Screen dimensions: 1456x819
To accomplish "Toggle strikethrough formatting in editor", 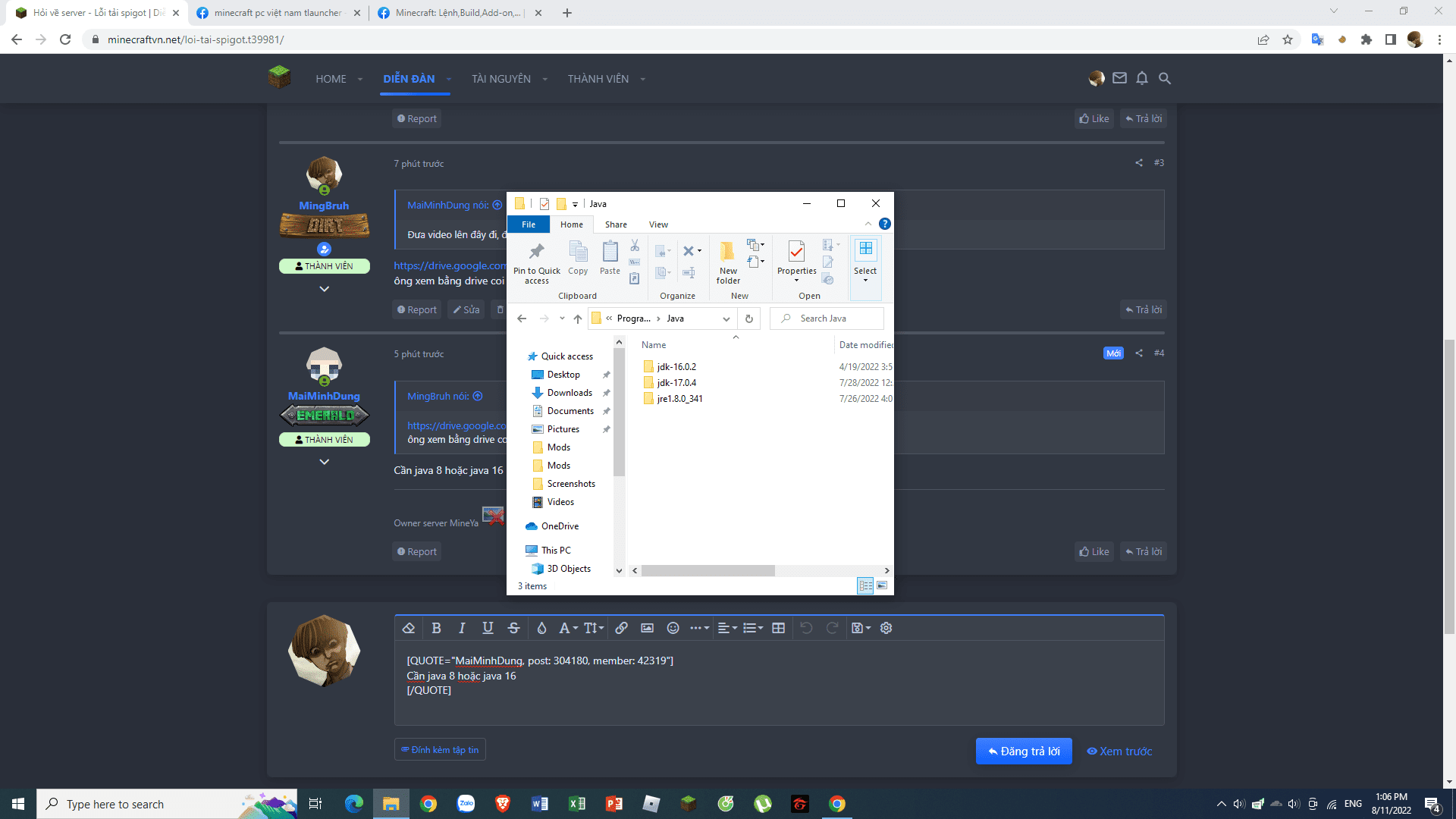I will click(x=513, y=628).
